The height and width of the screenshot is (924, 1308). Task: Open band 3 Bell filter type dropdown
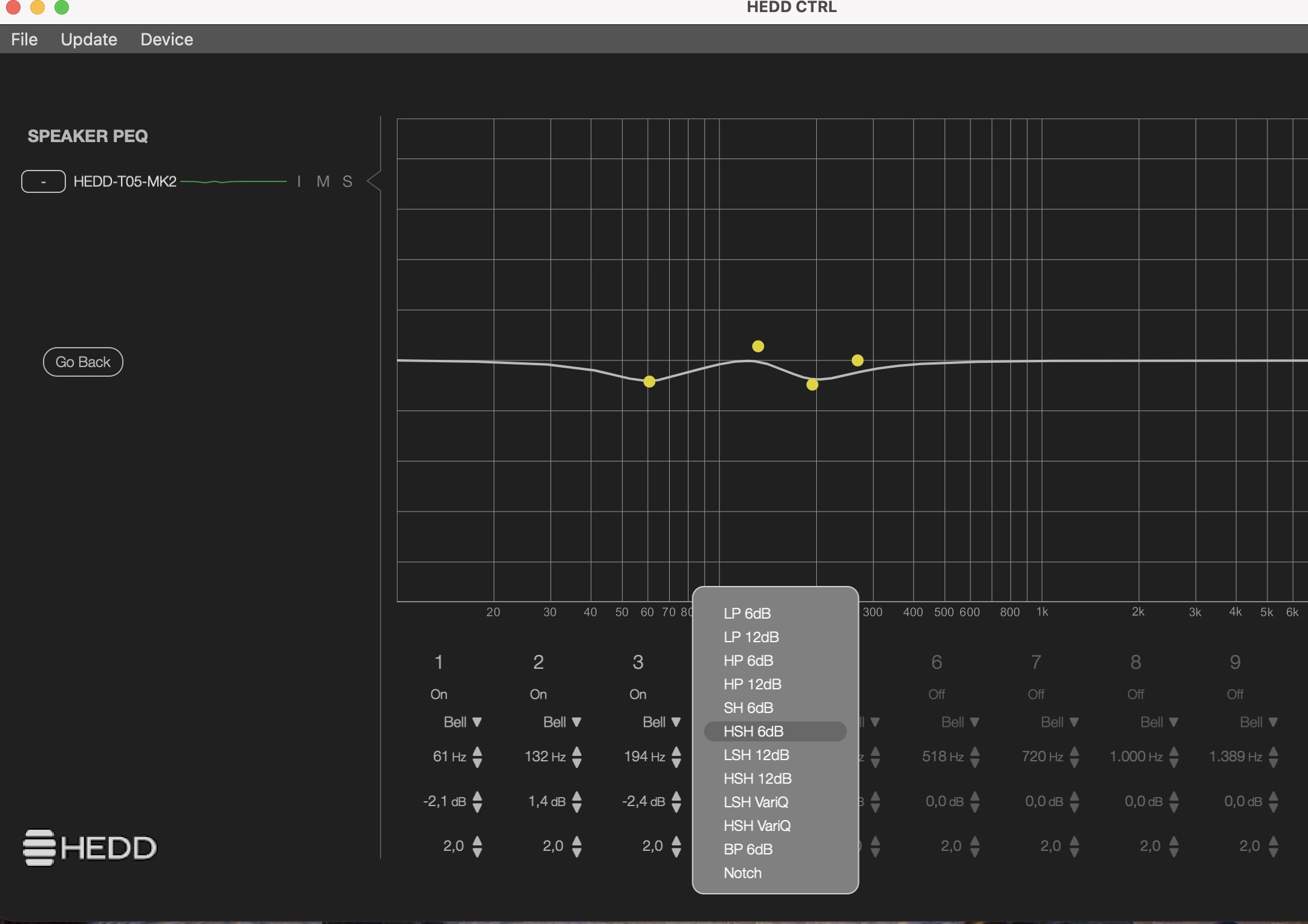662,722
